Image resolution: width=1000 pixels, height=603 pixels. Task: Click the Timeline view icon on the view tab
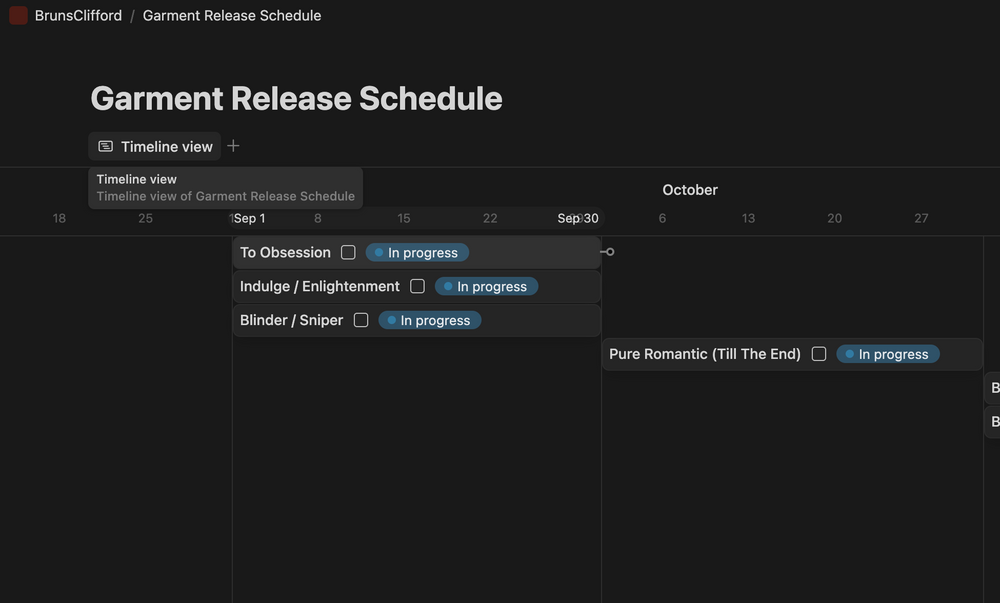click(105, 146)
